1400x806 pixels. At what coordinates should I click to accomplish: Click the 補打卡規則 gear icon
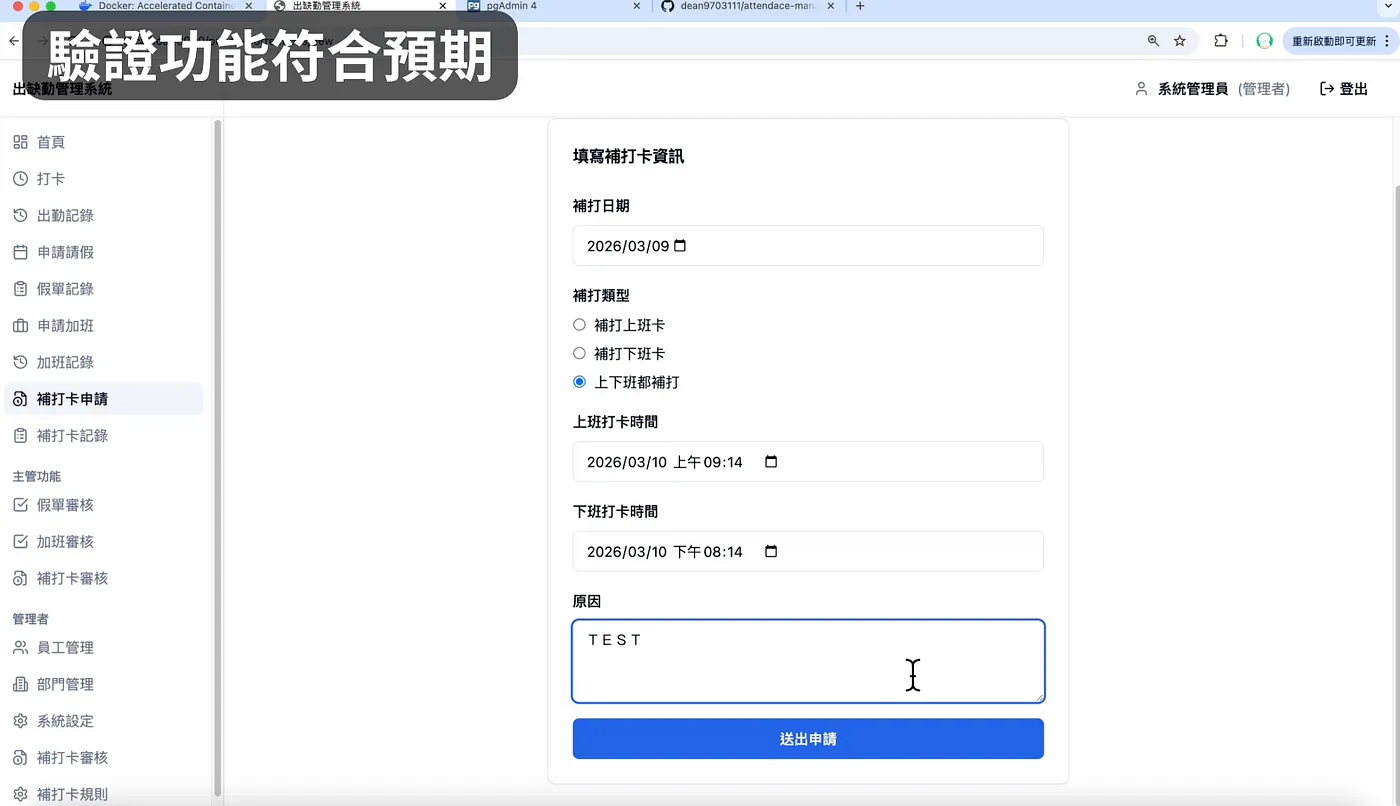click(x=20, y=794)
